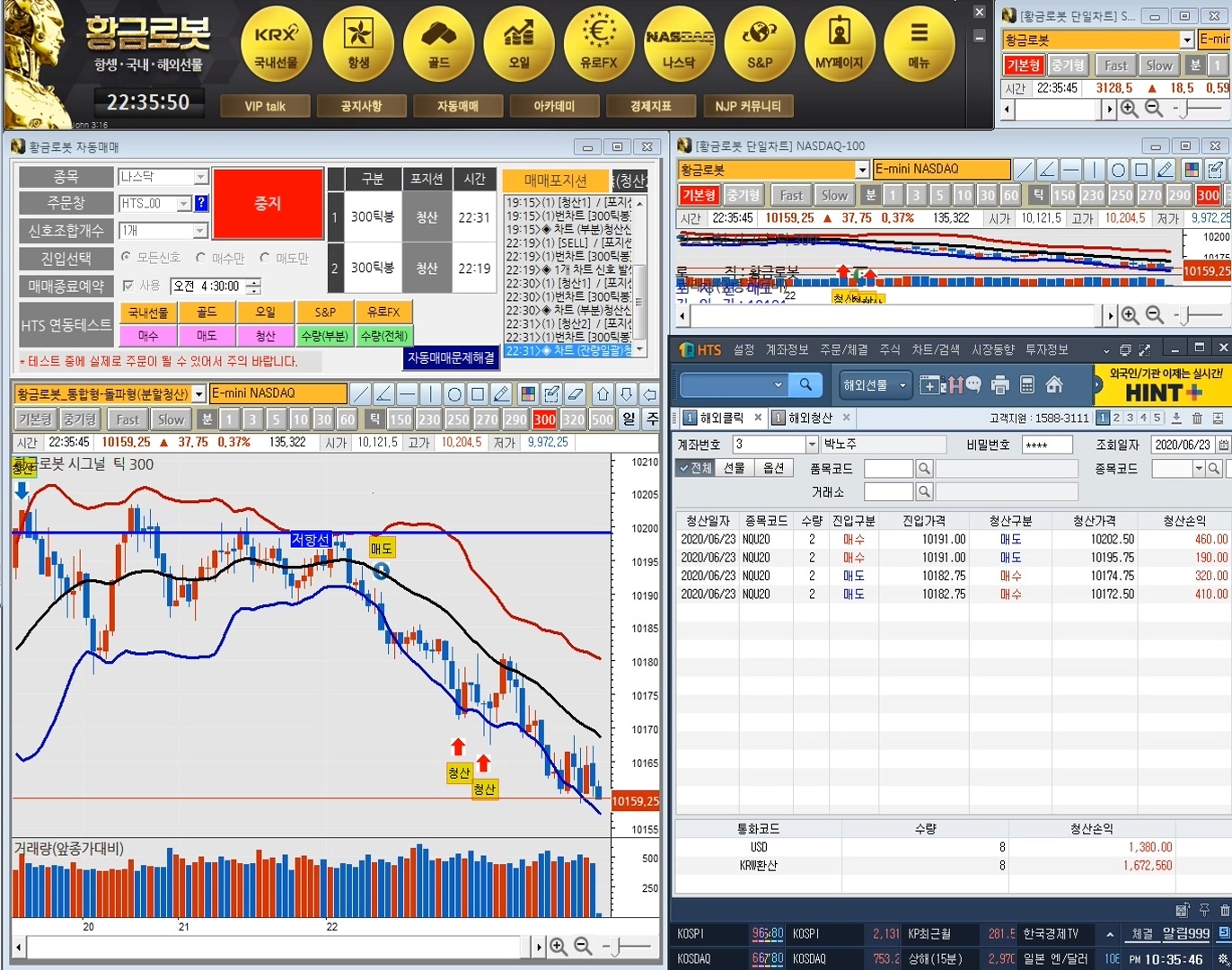Expand the 주문창 HTS_00 dropdown
Image resolution: width=1232 pixels, height=970 pixels.
point(183,204)
